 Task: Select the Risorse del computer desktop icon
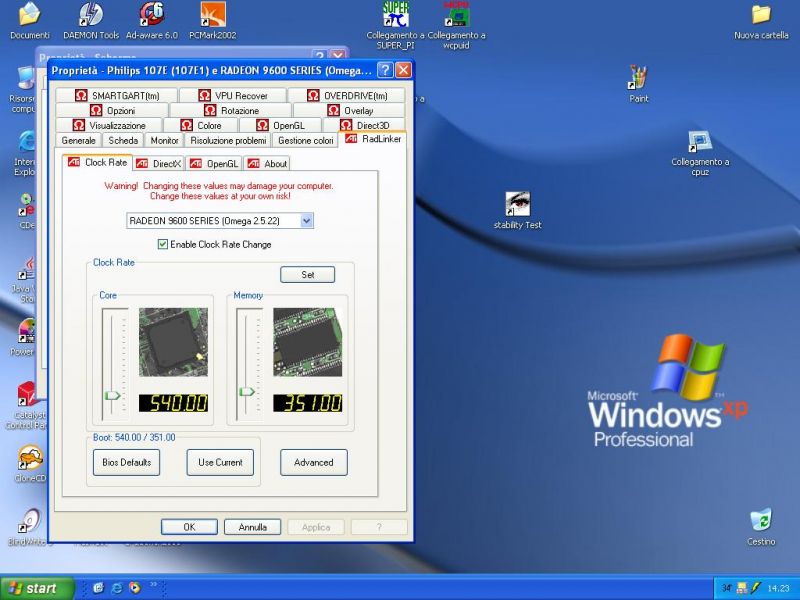click(x=23, y=89)
